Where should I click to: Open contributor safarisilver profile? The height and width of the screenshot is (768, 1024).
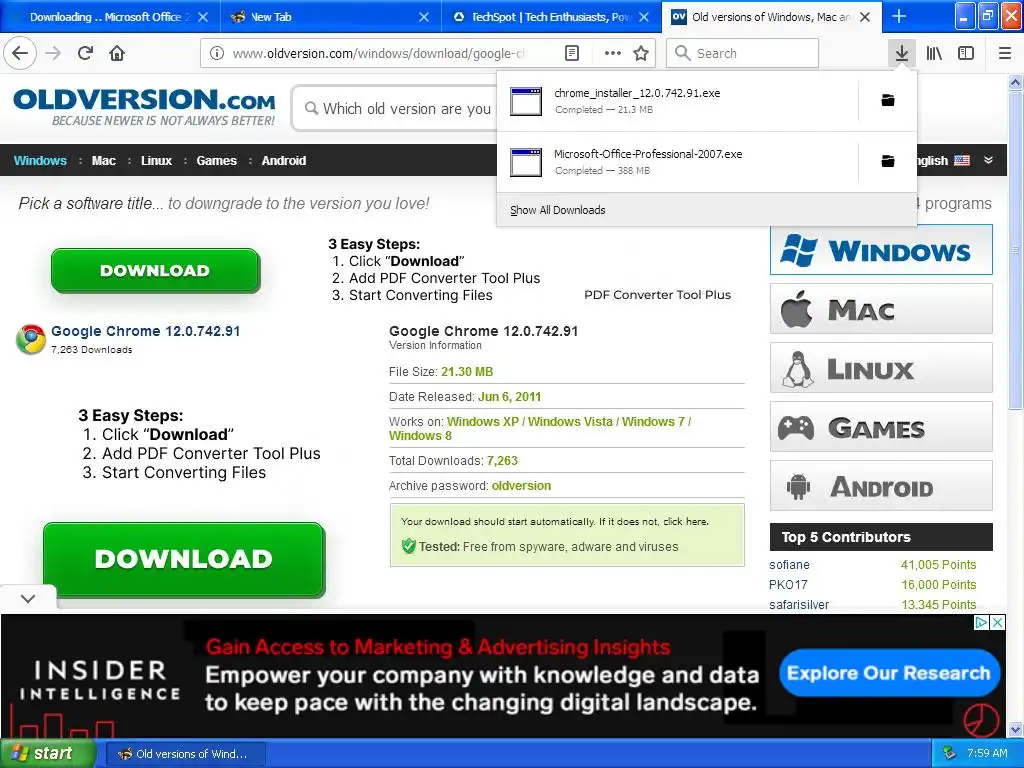point(799,604)
